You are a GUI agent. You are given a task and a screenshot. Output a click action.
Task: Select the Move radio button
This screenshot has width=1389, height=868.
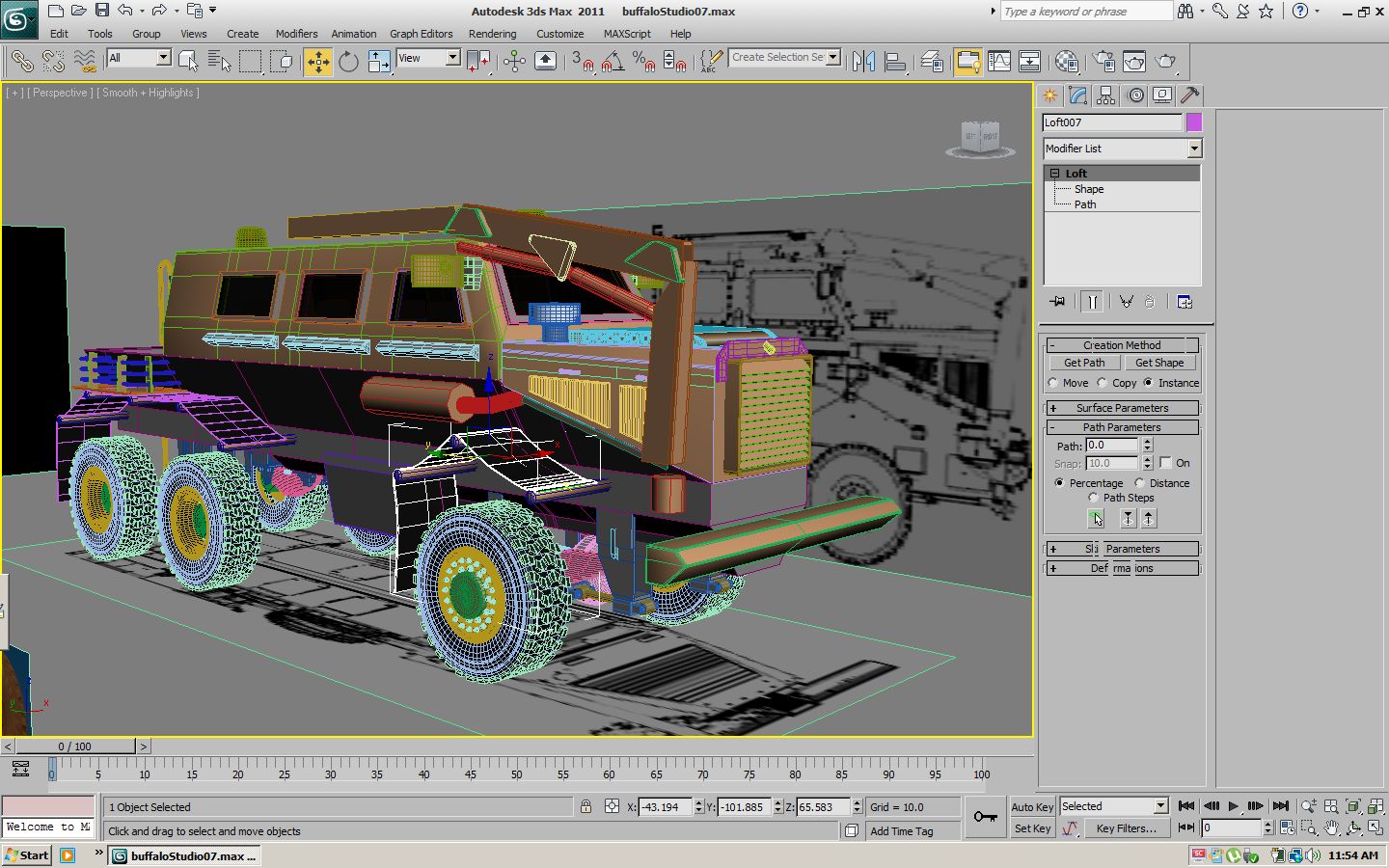(1054, 383)
